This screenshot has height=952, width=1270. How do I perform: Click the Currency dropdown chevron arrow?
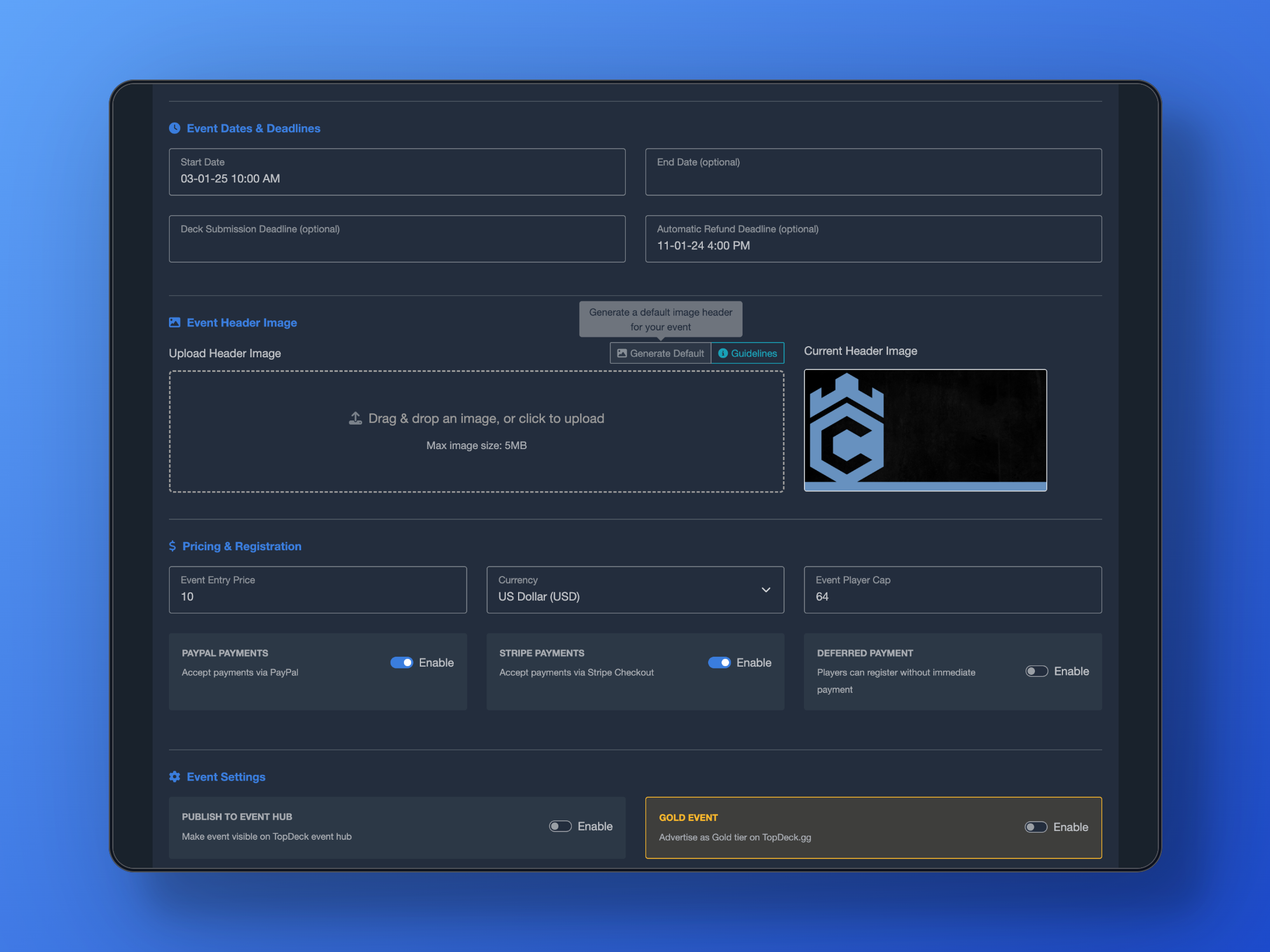point(765,589)
